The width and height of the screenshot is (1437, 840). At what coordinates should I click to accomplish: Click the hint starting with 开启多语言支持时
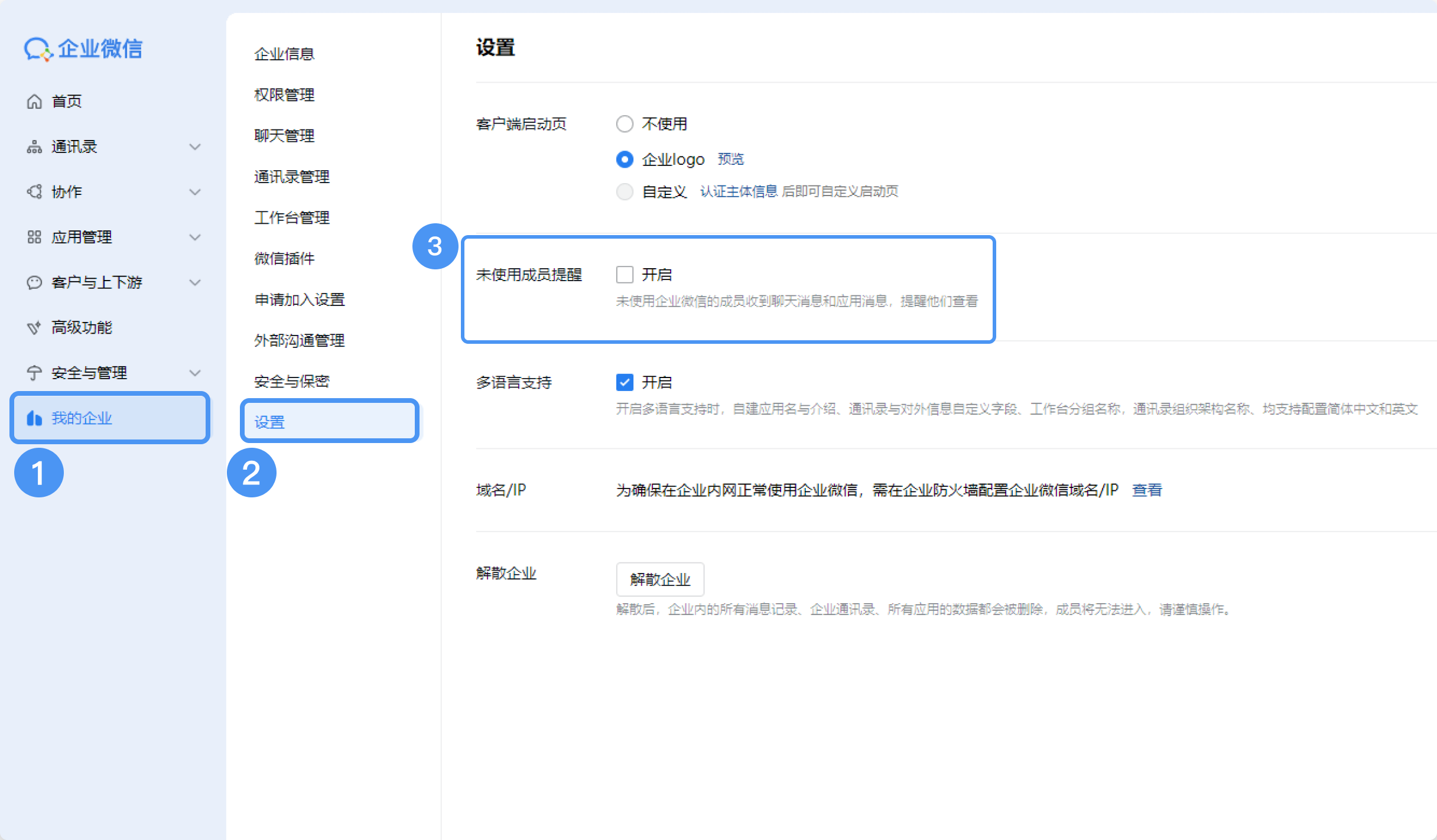click(1017, 409)
